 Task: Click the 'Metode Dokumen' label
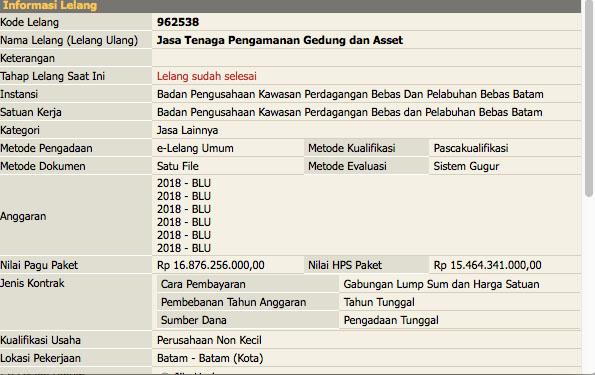point(43,166)
